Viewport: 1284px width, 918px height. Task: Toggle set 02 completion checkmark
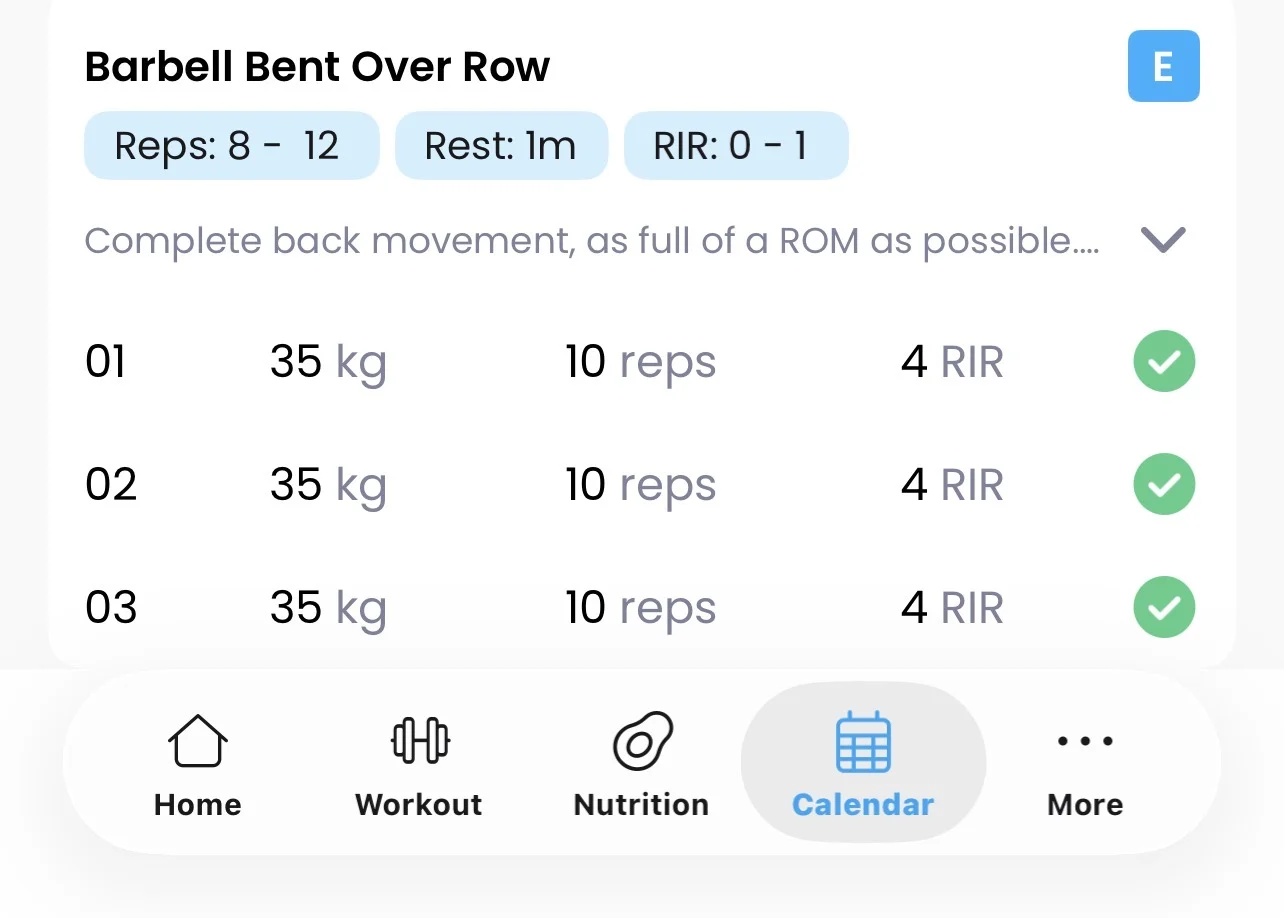1164,484
